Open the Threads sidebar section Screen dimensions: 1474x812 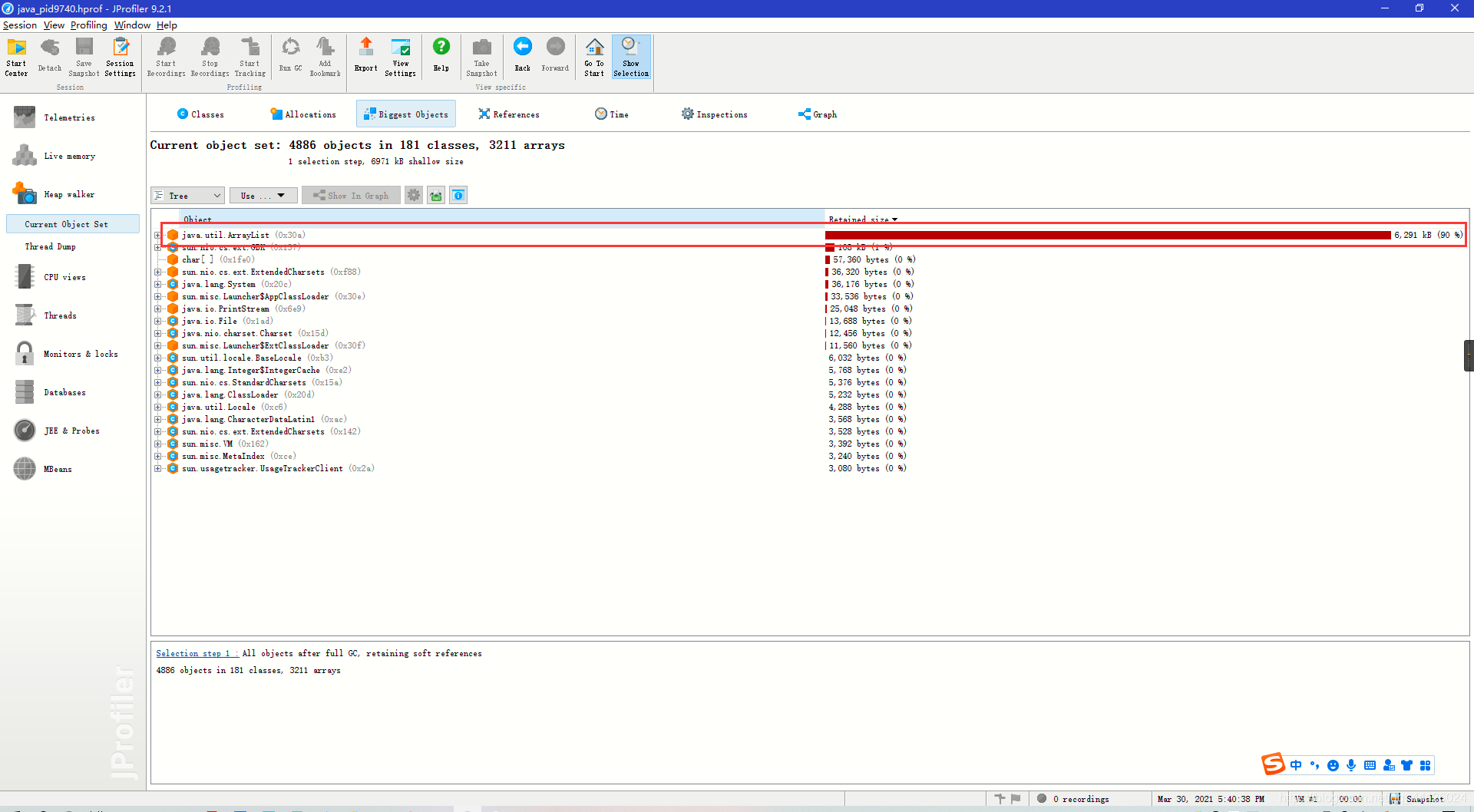[x=60, y=315]
